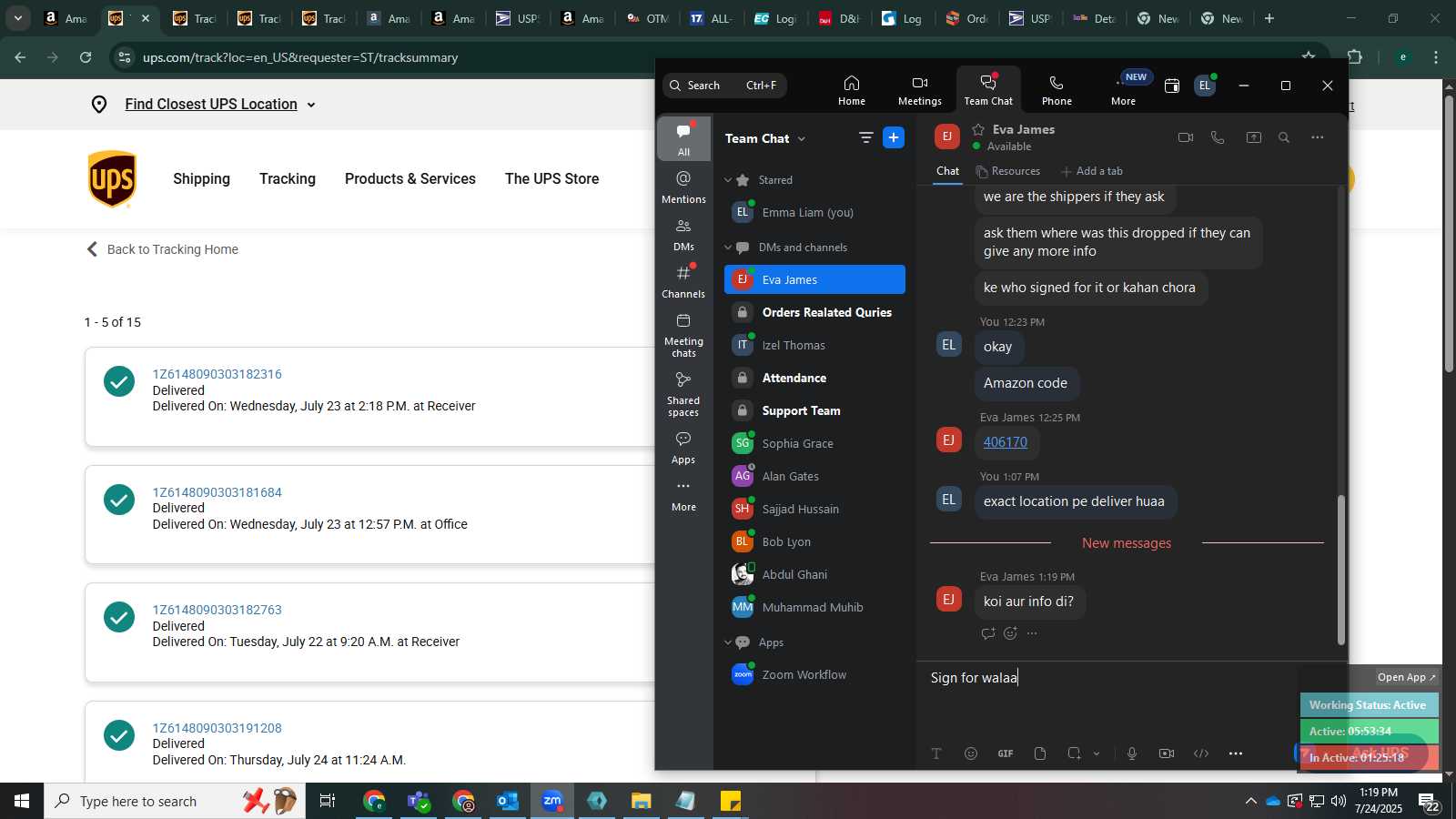The width and height of the screenshot is (1456, 819).
Task: Open UPS Shipping menu
Action: pos(201,179)
